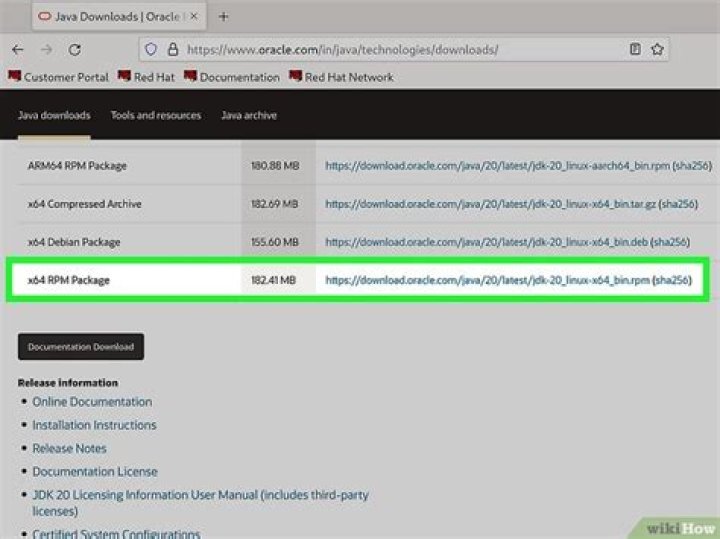Viewport: 720px width, 539px height.
Task: Open the Installation Instructions link
Action: click(94, 425)
